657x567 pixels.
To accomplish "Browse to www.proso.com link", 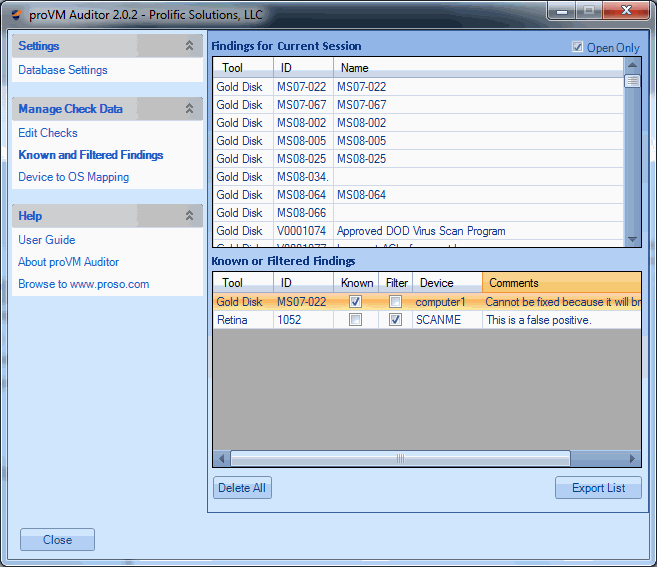I will click(84, 284).
